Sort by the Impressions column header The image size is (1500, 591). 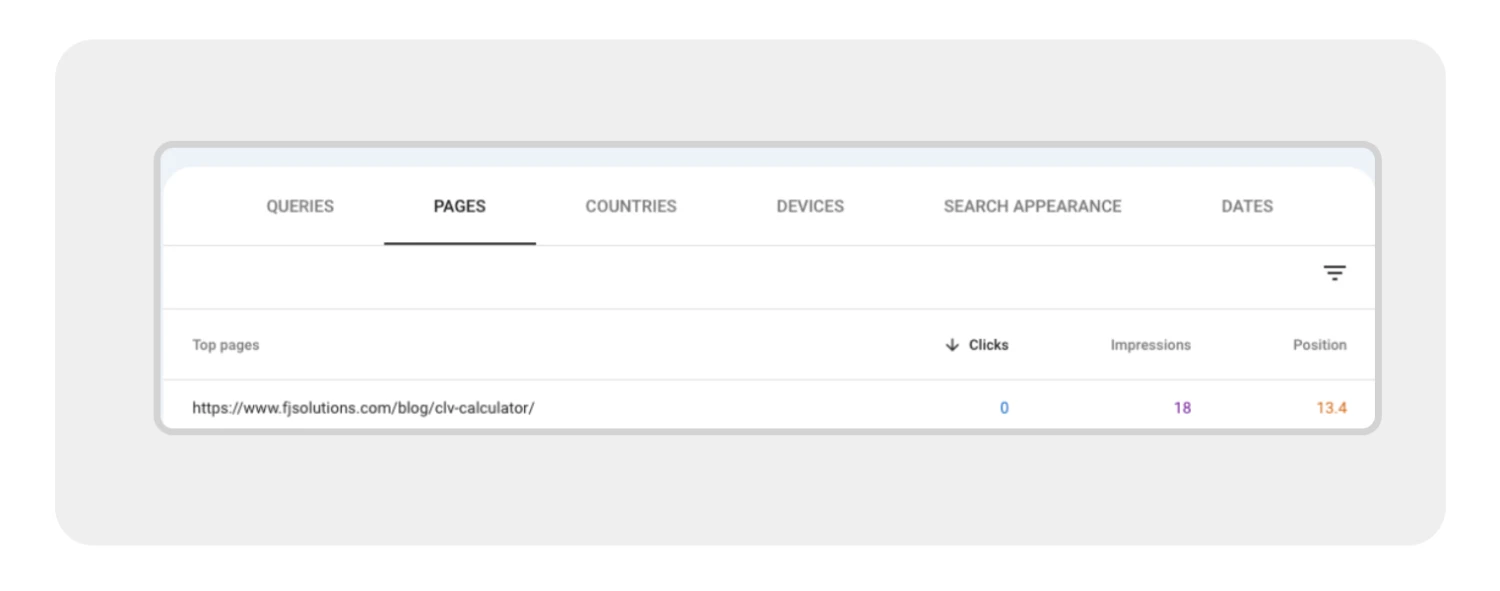(1150, 345)
